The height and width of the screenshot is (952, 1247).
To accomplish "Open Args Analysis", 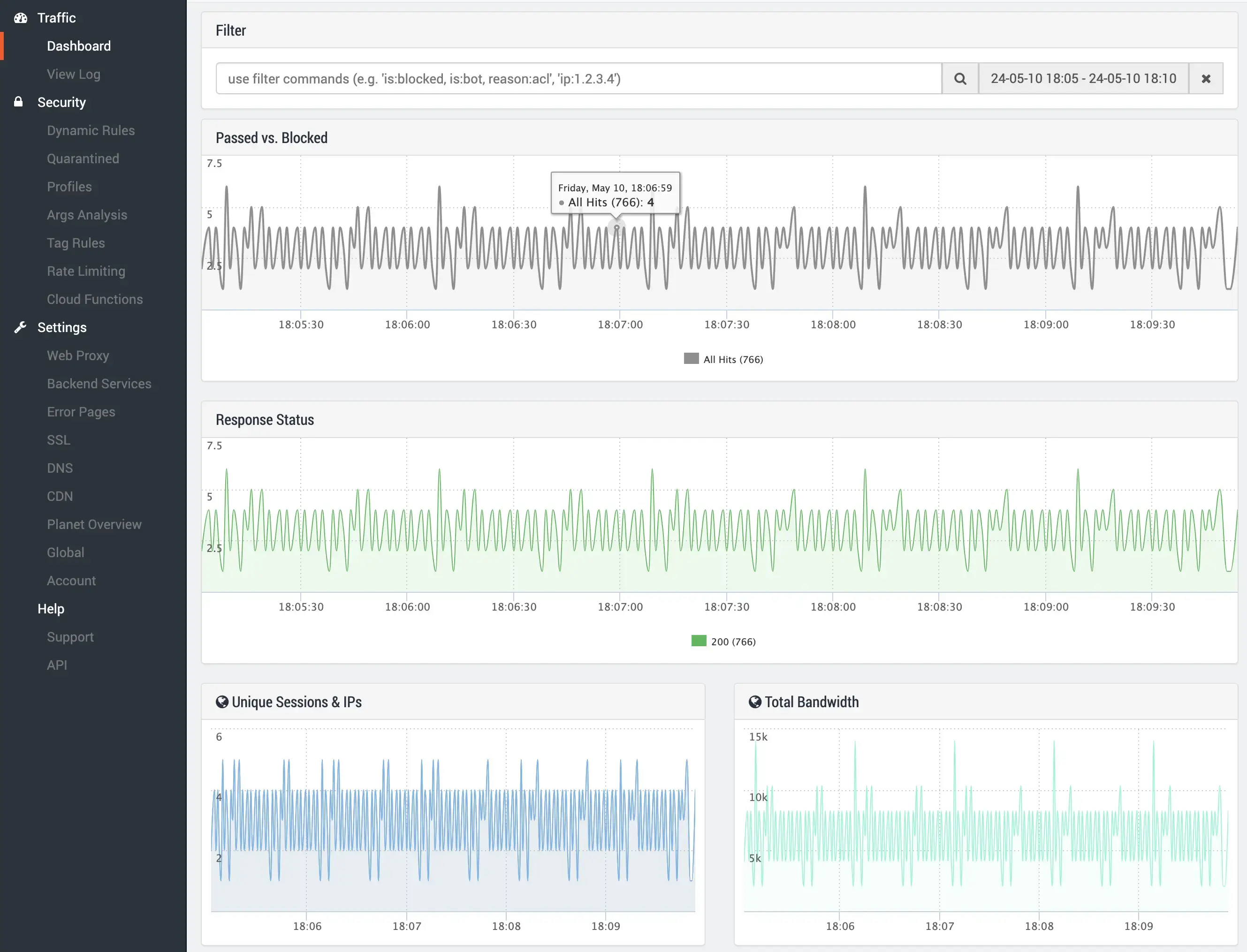I will coord(87,215).
